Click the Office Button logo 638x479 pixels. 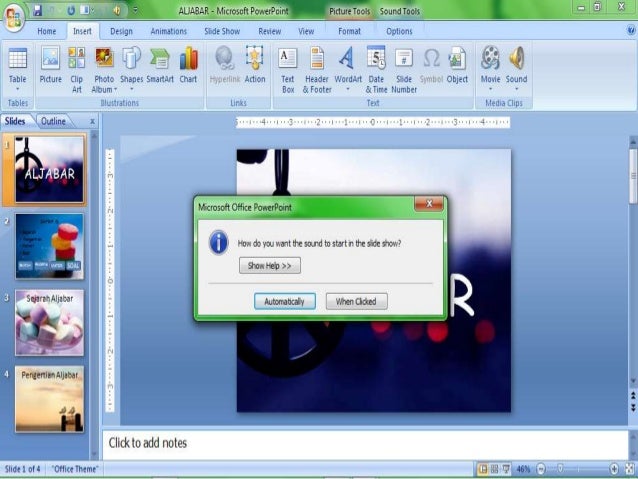[14, 17]
